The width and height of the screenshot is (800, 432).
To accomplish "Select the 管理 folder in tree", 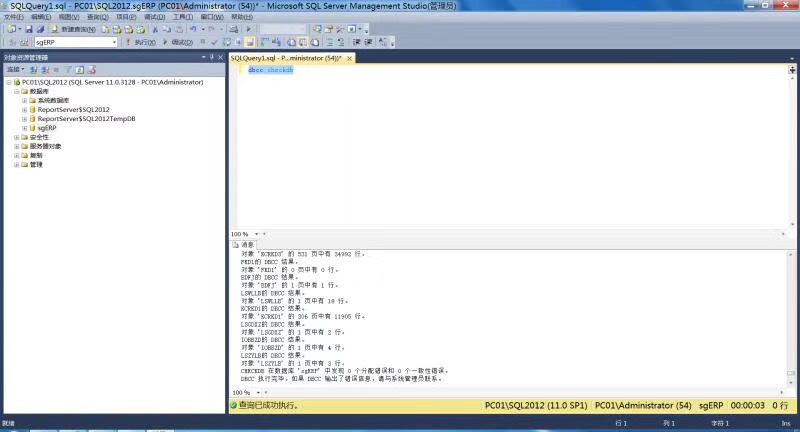I will [x=36, y=165].
